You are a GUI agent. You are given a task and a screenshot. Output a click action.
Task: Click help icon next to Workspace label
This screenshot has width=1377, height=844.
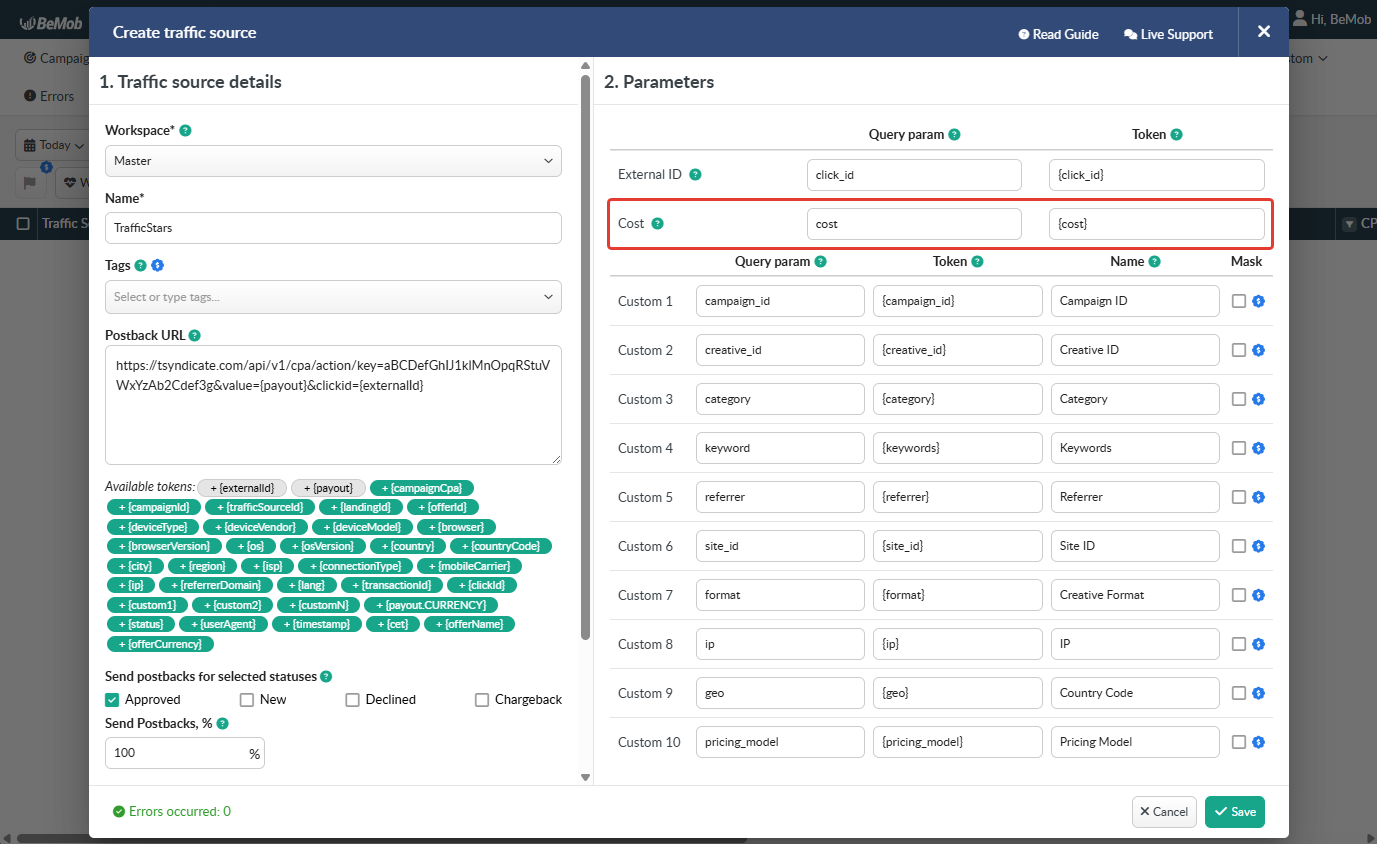pos(185,131)
